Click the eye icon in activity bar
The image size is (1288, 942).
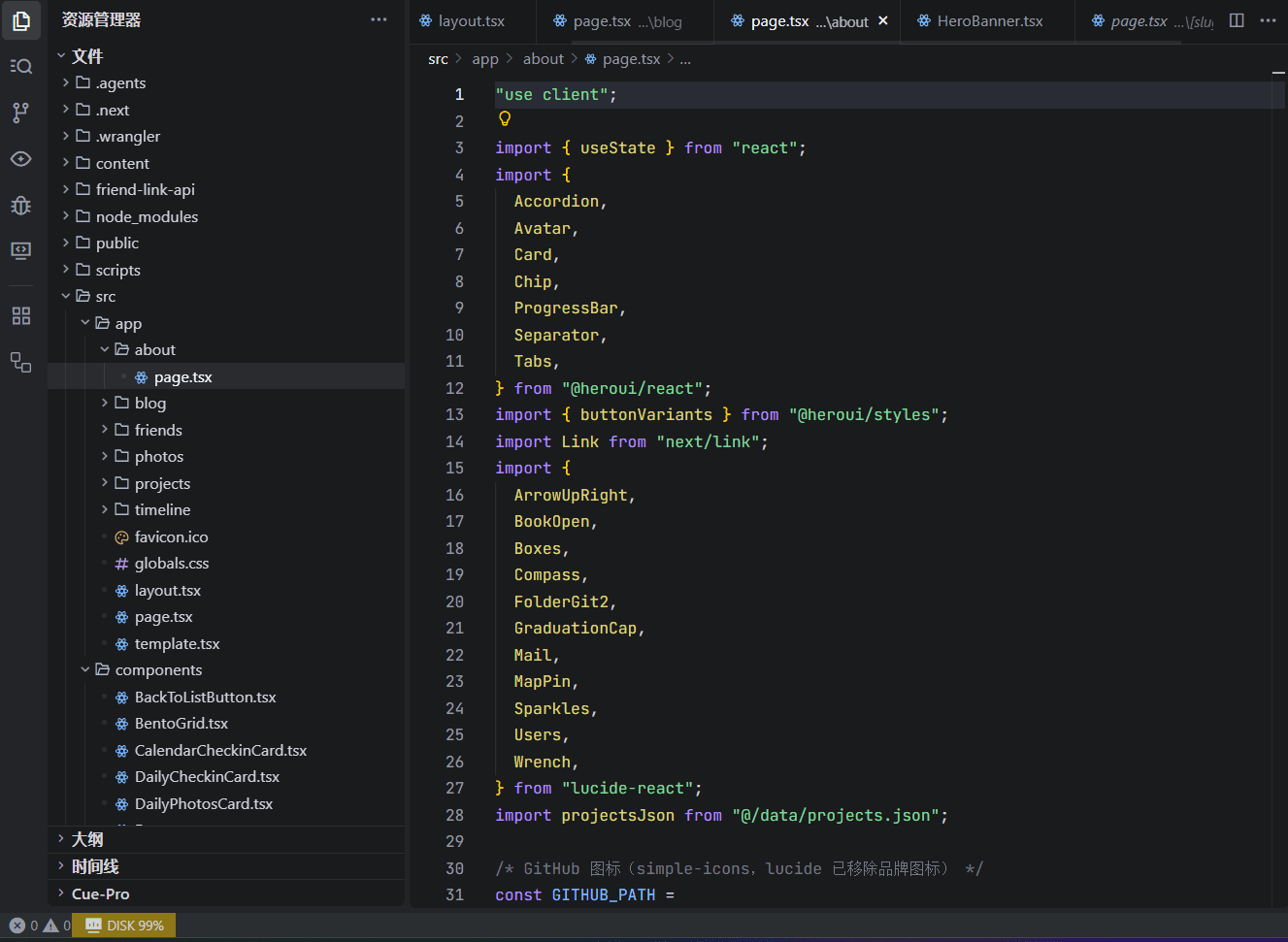click(20, 158)
